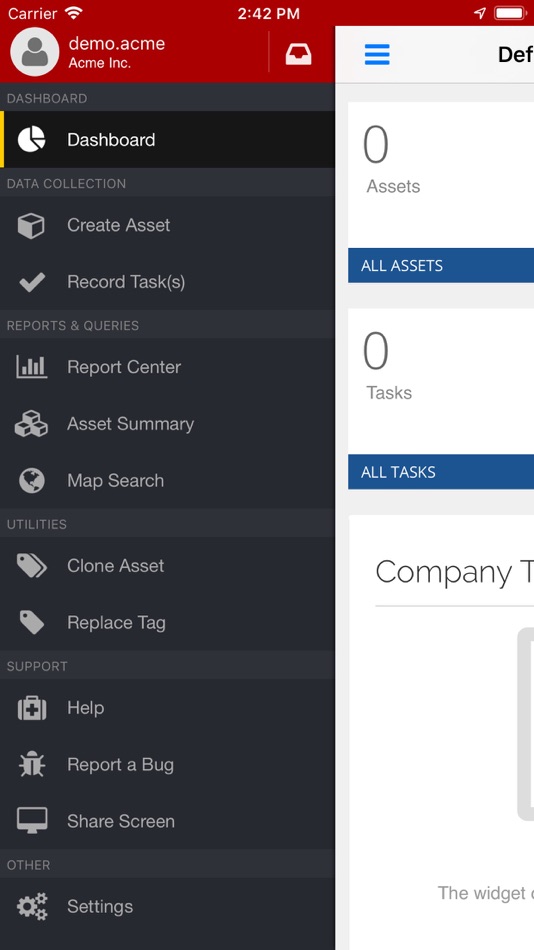Click the Report Center bar chart icon
Image resolution: width=534 pixels, height=950 pixels.
tap(32, 367)
